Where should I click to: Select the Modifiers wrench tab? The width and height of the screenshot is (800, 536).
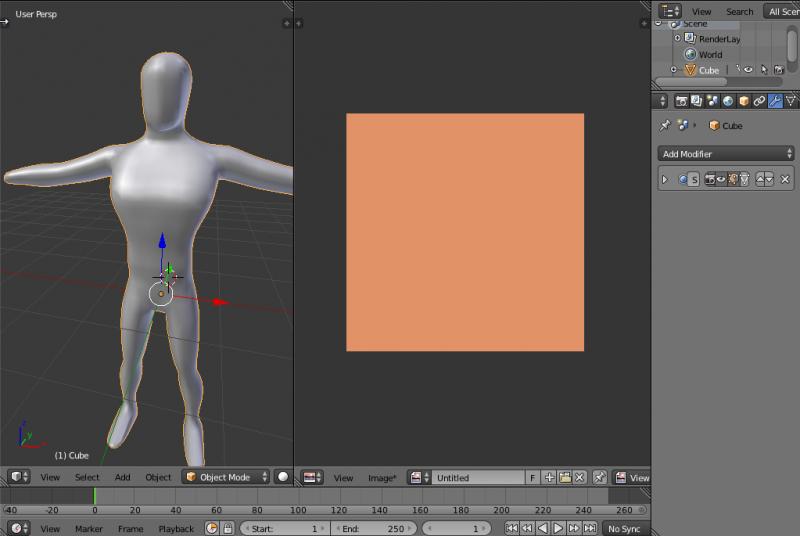click(x=775, y=101)
